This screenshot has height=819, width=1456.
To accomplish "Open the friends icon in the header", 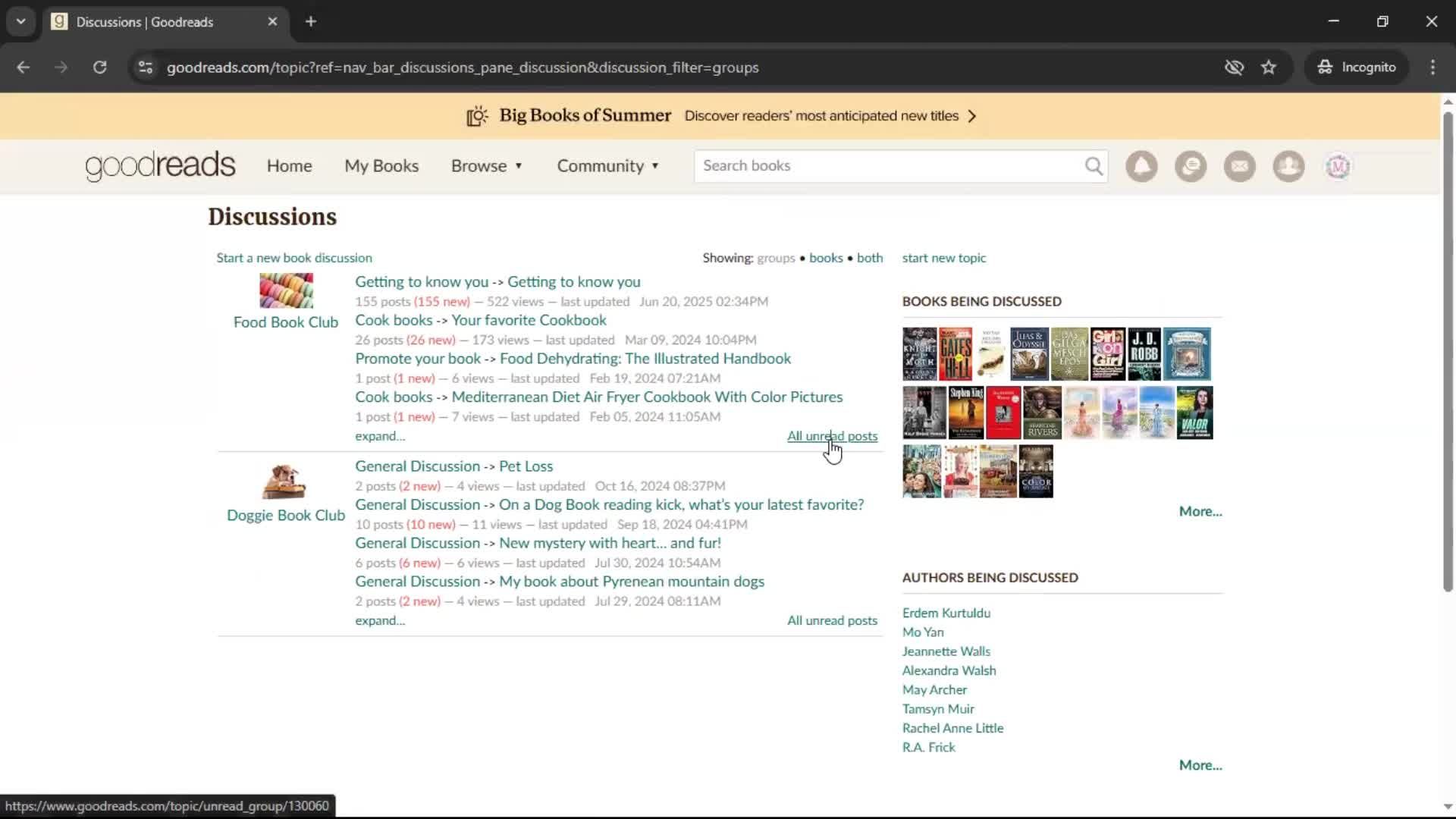I will pos(1288,166).
